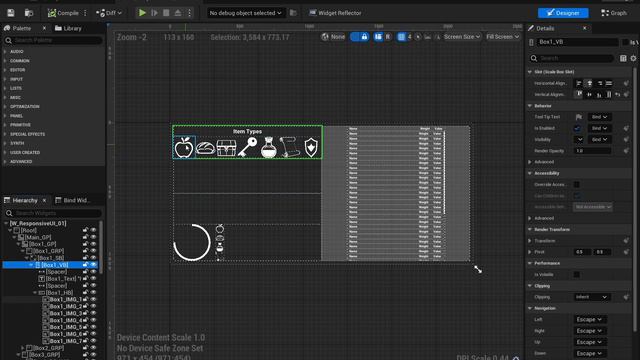Viewport: 640px width, 360px height.
Task: Select the shield image in the canvas
Action: [x=311, y=147]
